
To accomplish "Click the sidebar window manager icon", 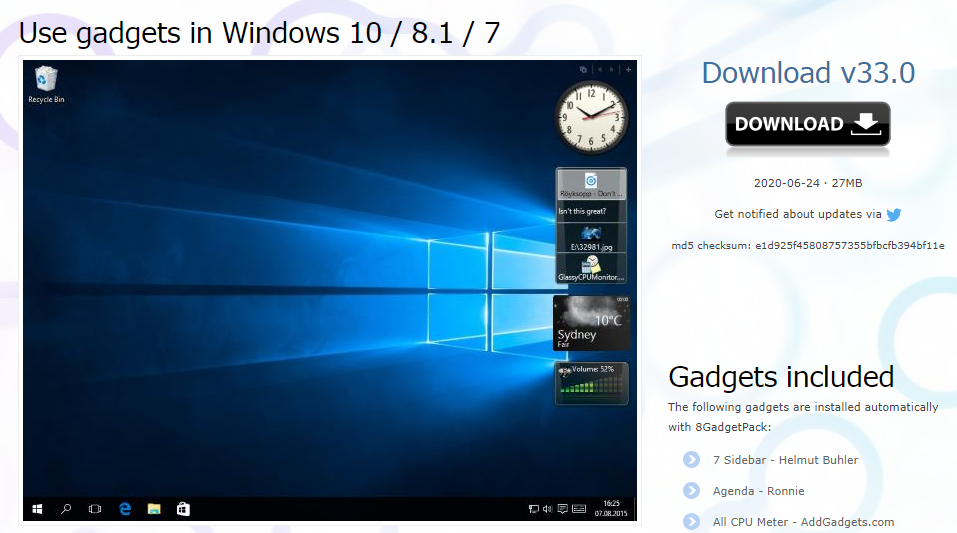I will pyautogui.click(x=583, y=70).
